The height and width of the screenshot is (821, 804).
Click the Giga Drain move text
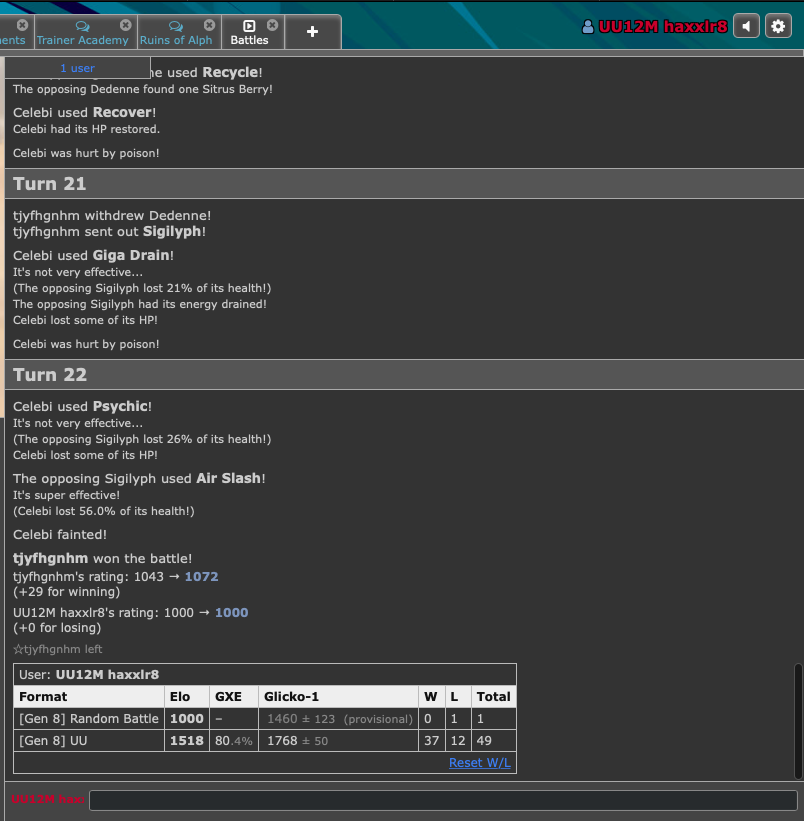(131, 256)
